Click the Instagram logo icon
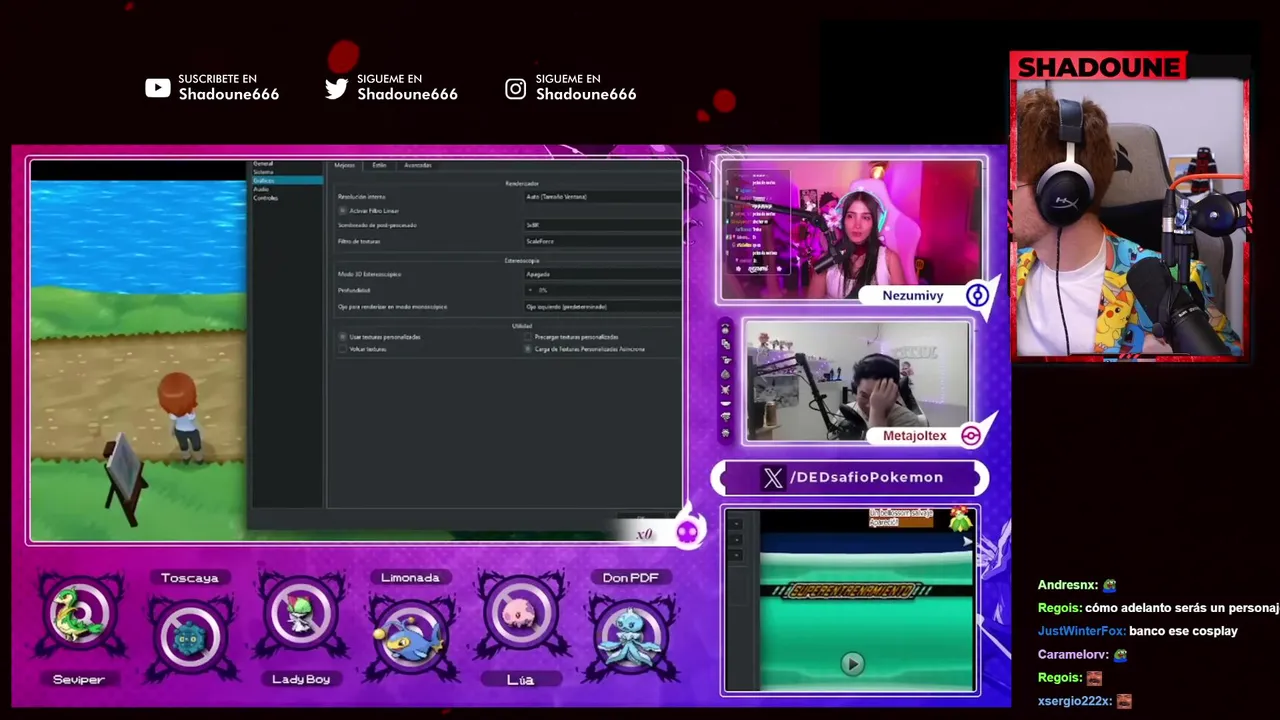The height and width of the screenshot is (720, 1280). coord(515,88)
